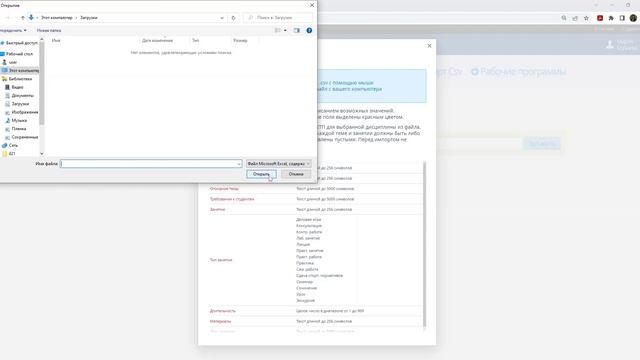Click the Новая папка button
The image size is (640, 360).
click(49, 30)
